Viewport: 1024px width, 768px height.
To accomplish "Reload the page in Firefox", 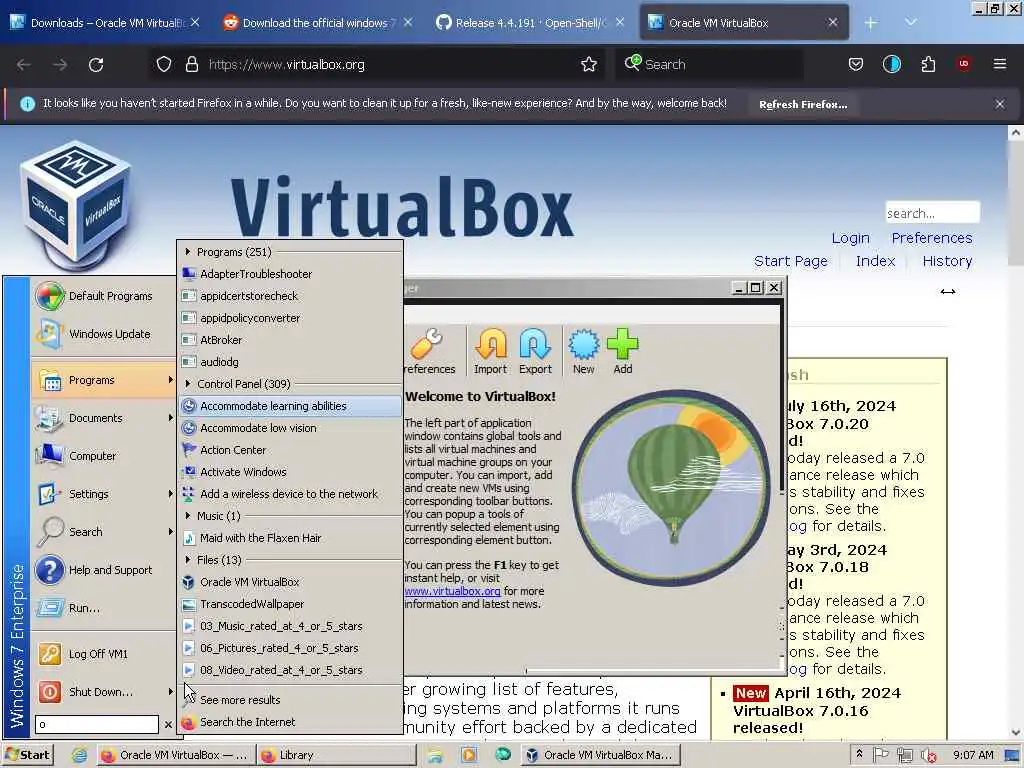I will (96, 65).
